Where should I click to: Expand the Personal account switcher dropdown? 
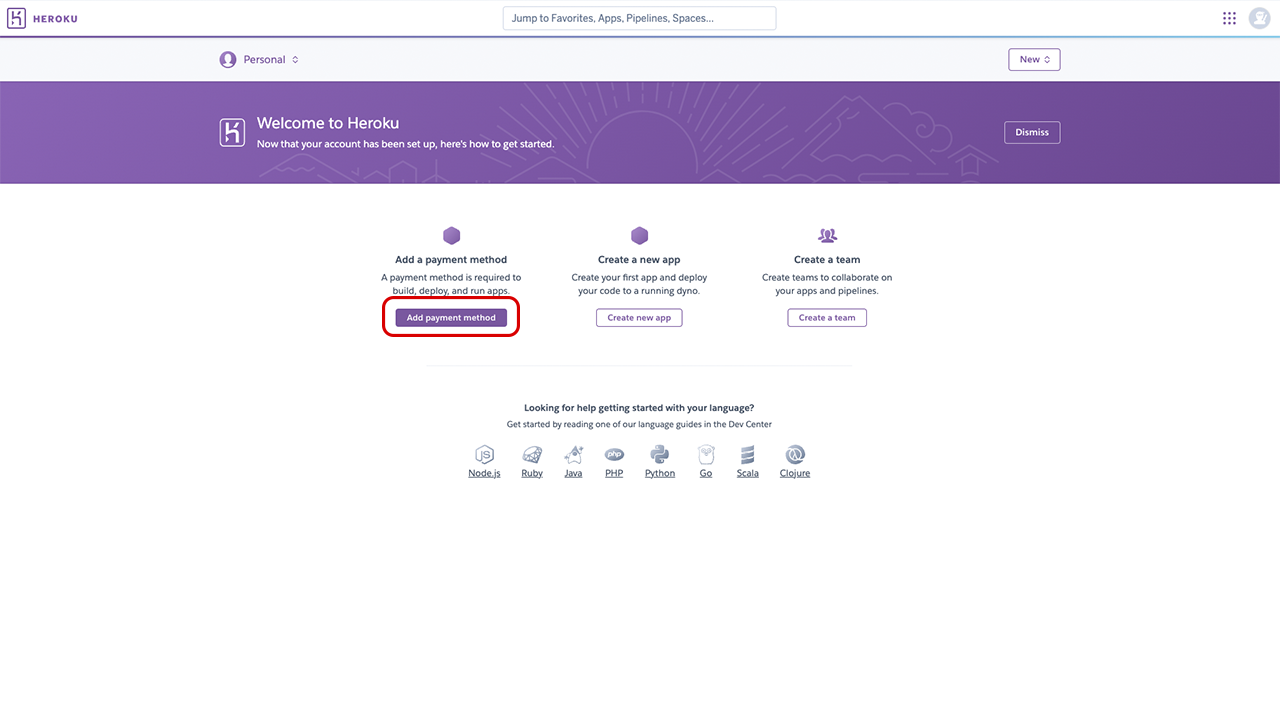pos(260,60)
